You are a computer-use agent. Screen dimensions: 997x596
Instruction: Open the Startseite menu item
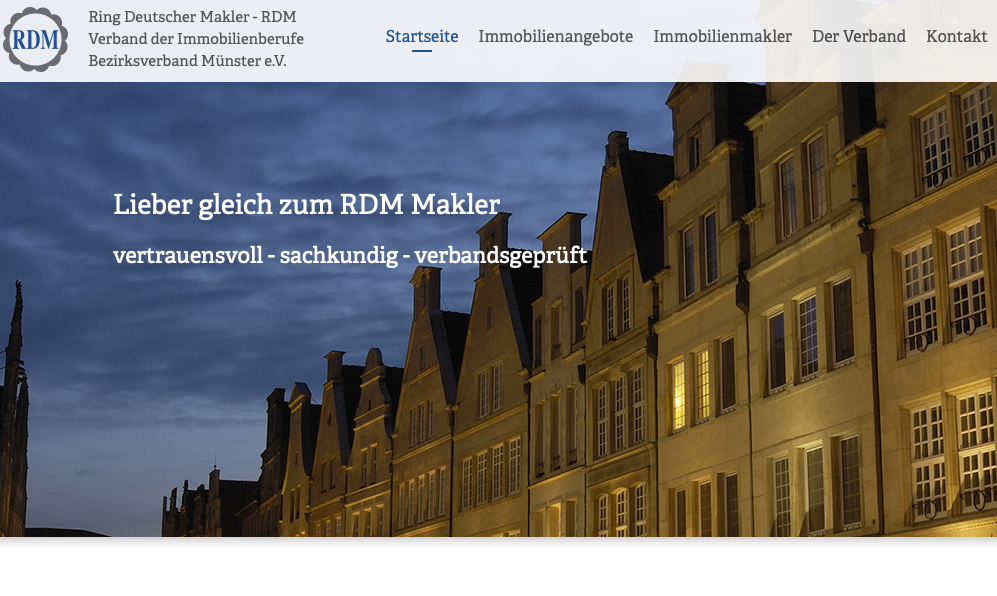point(422,37)
